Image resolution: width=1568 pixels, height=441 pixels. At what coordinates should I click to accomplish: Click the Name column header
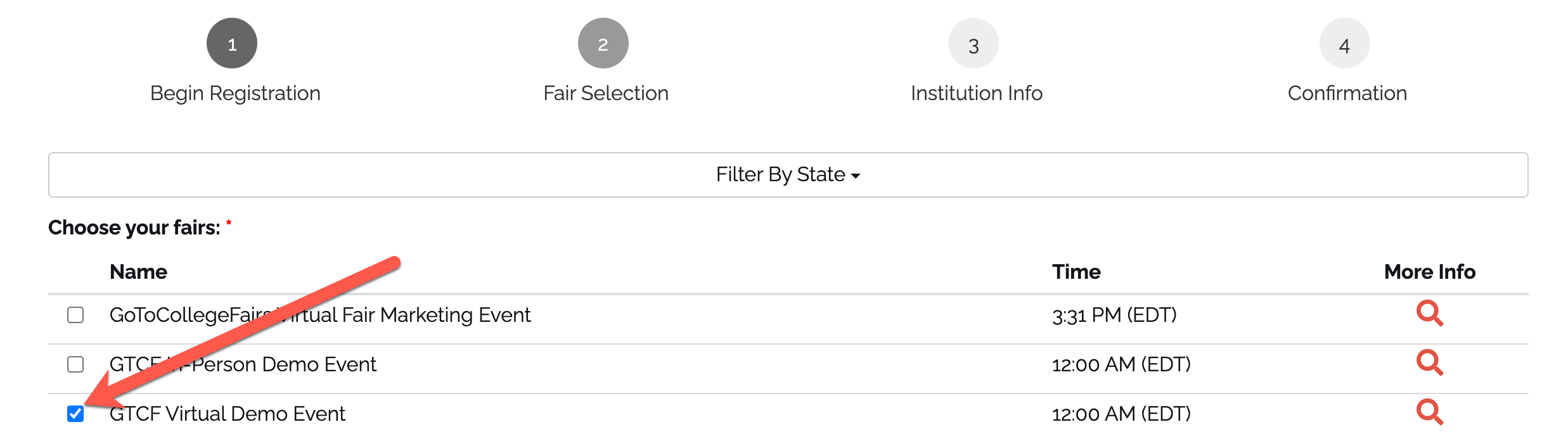click(x=138, y=272)
